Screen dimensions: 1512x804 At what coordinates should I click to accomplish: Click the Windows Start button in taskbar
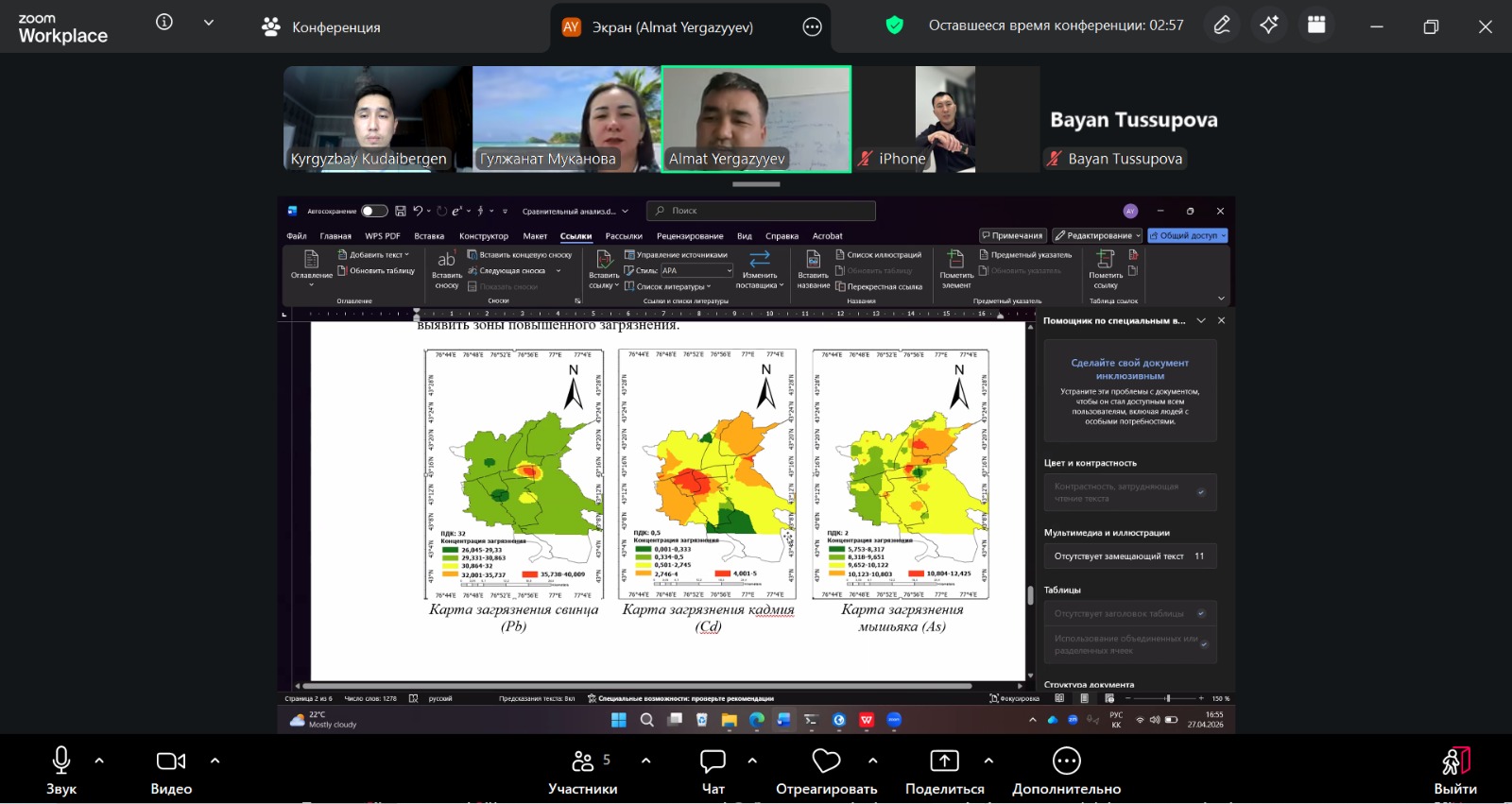(x=619, y=720)
